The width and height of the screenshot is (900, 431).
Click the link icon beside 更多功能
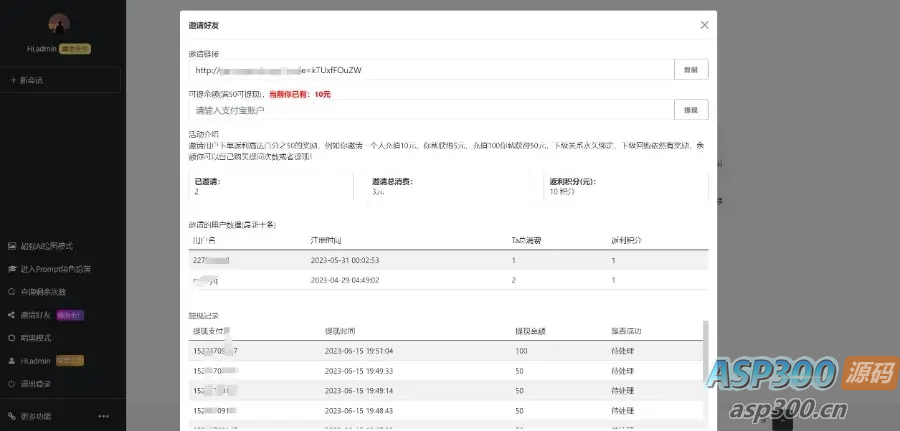pyautogui.click(x=11, y=416)
